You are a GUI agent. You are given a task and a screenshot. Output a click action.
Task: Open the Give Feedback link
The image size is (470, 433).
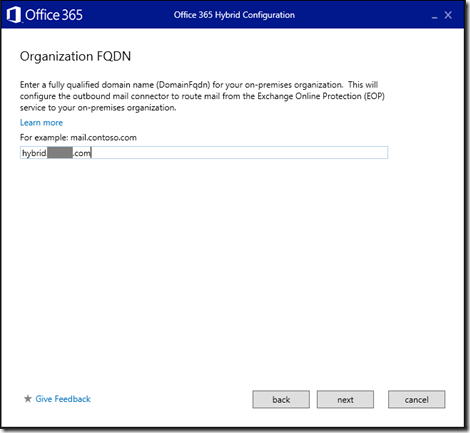point(63,399)
